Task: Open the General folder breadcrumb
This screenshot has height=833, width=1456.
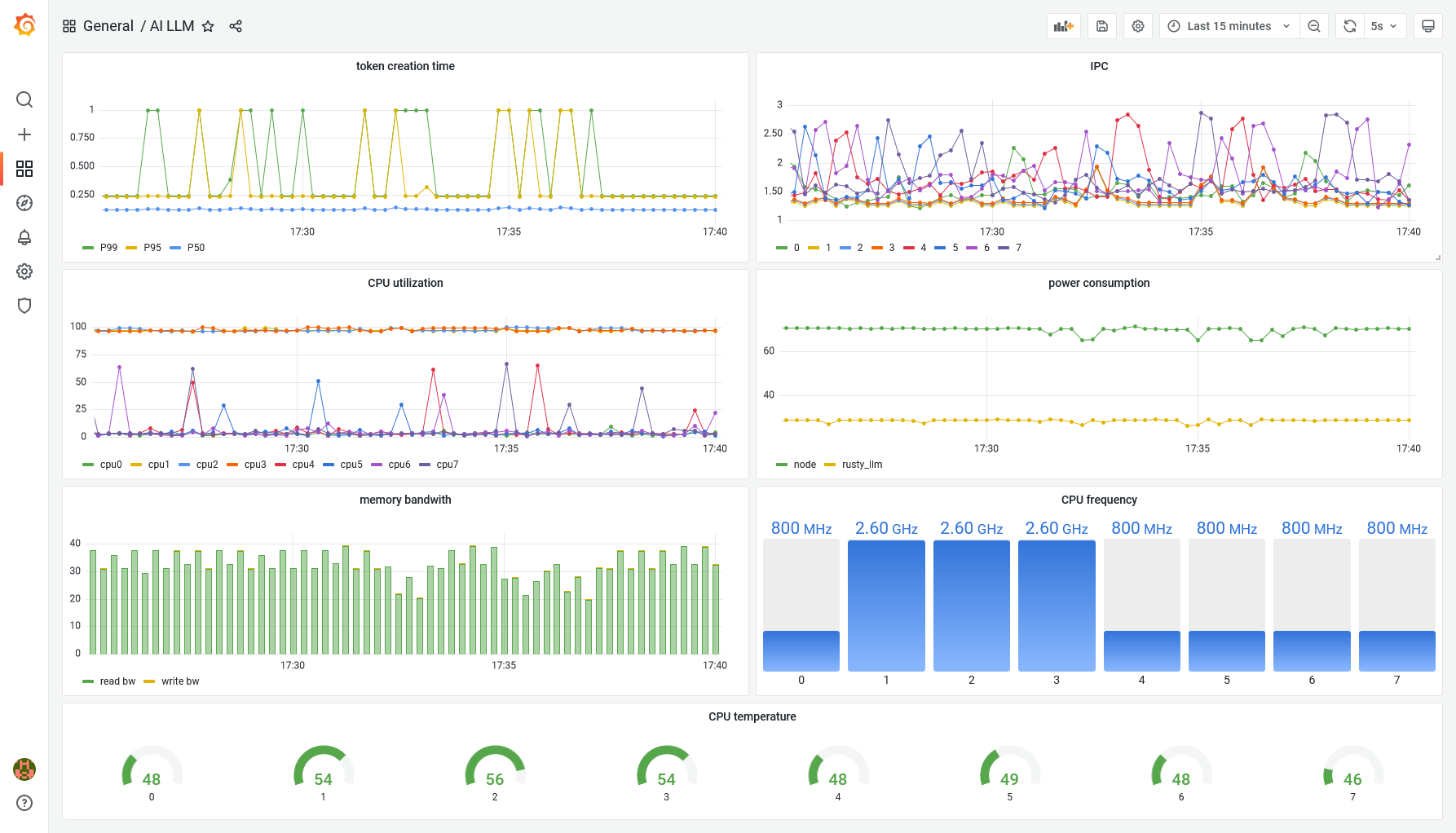Action: (x=108, y=26)
